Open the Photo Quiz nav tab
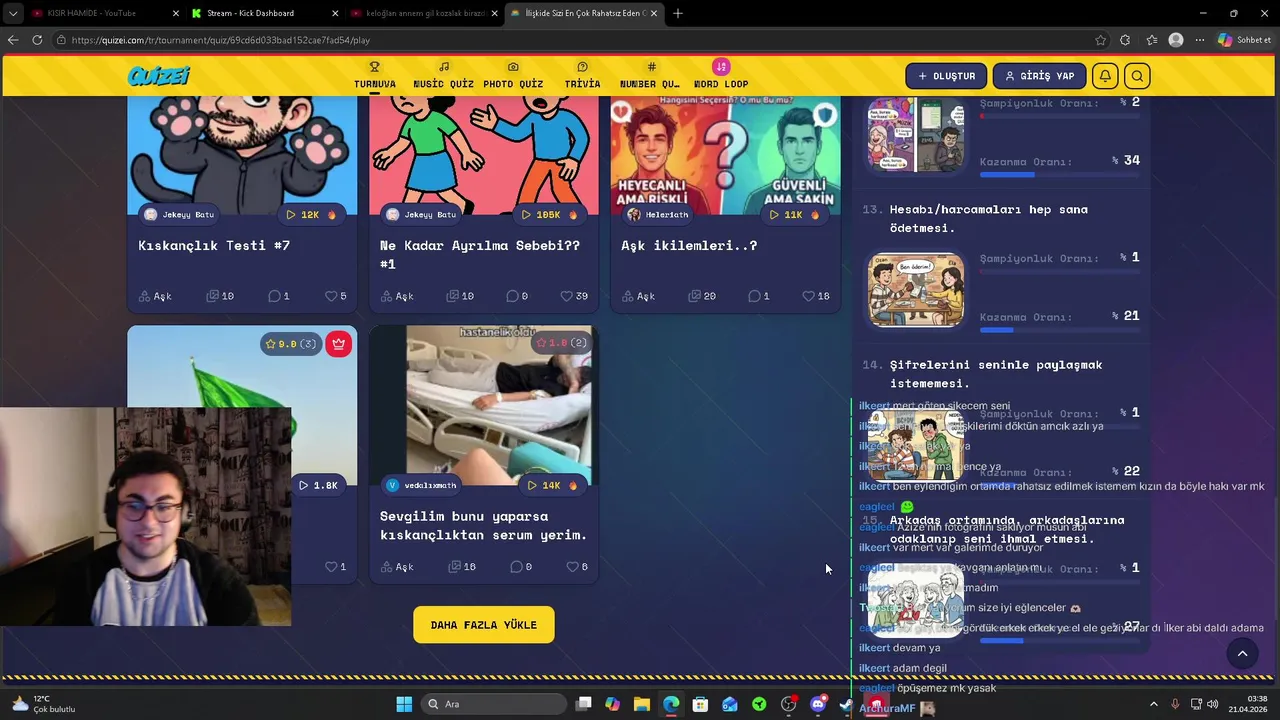The width and height of the screenshot is (1280, 720). pyautogui.click(x=513, y=76)
